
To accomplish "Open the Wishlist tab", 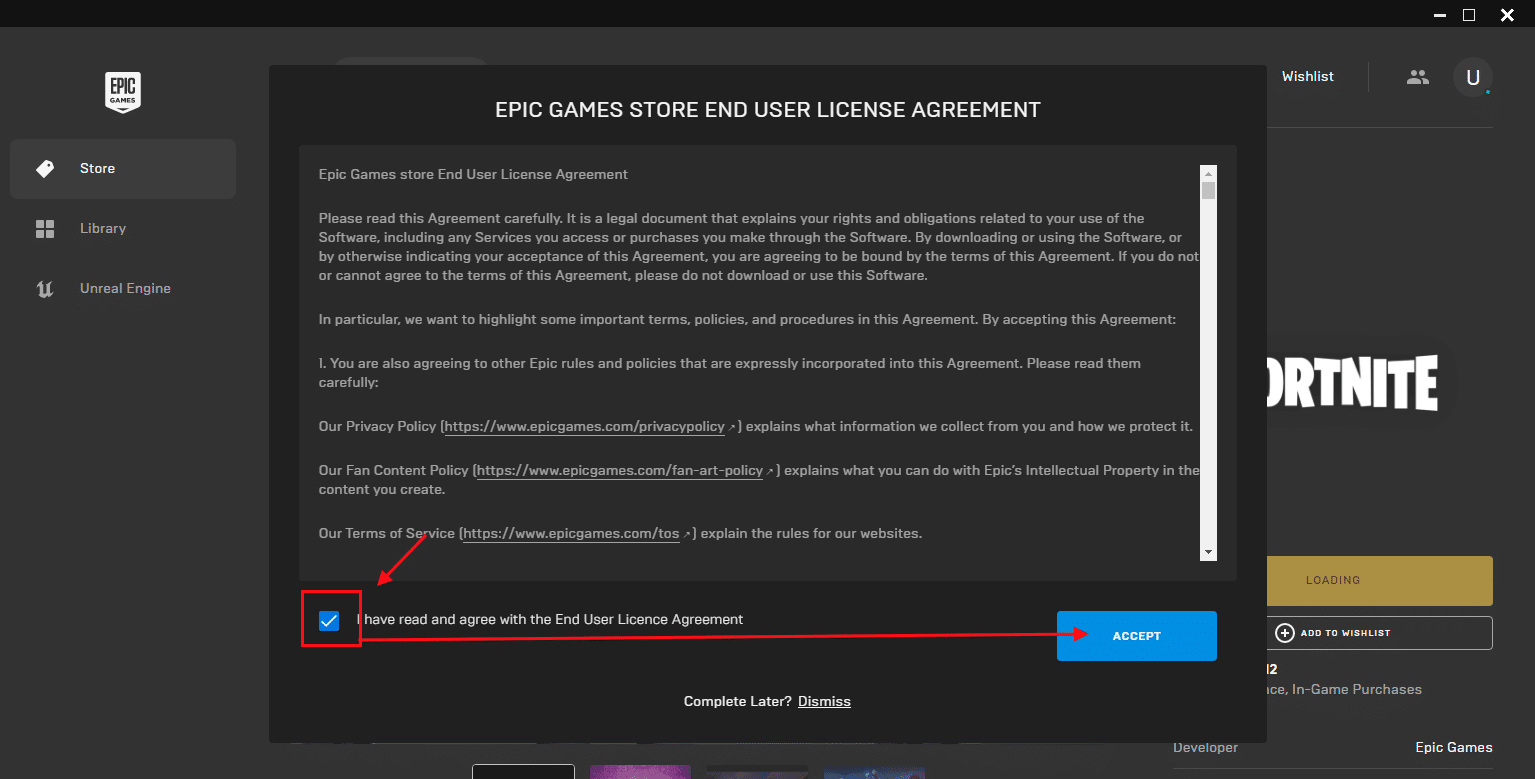I will coord(1308,76).
